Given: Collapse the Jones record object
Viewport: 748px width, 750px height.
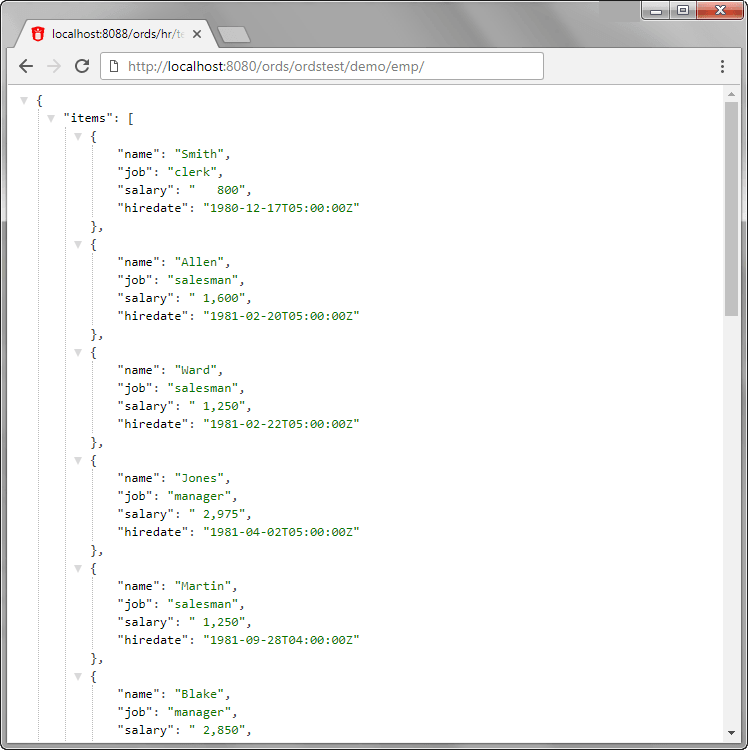Looking at the screenshot, I should (78, 461).
